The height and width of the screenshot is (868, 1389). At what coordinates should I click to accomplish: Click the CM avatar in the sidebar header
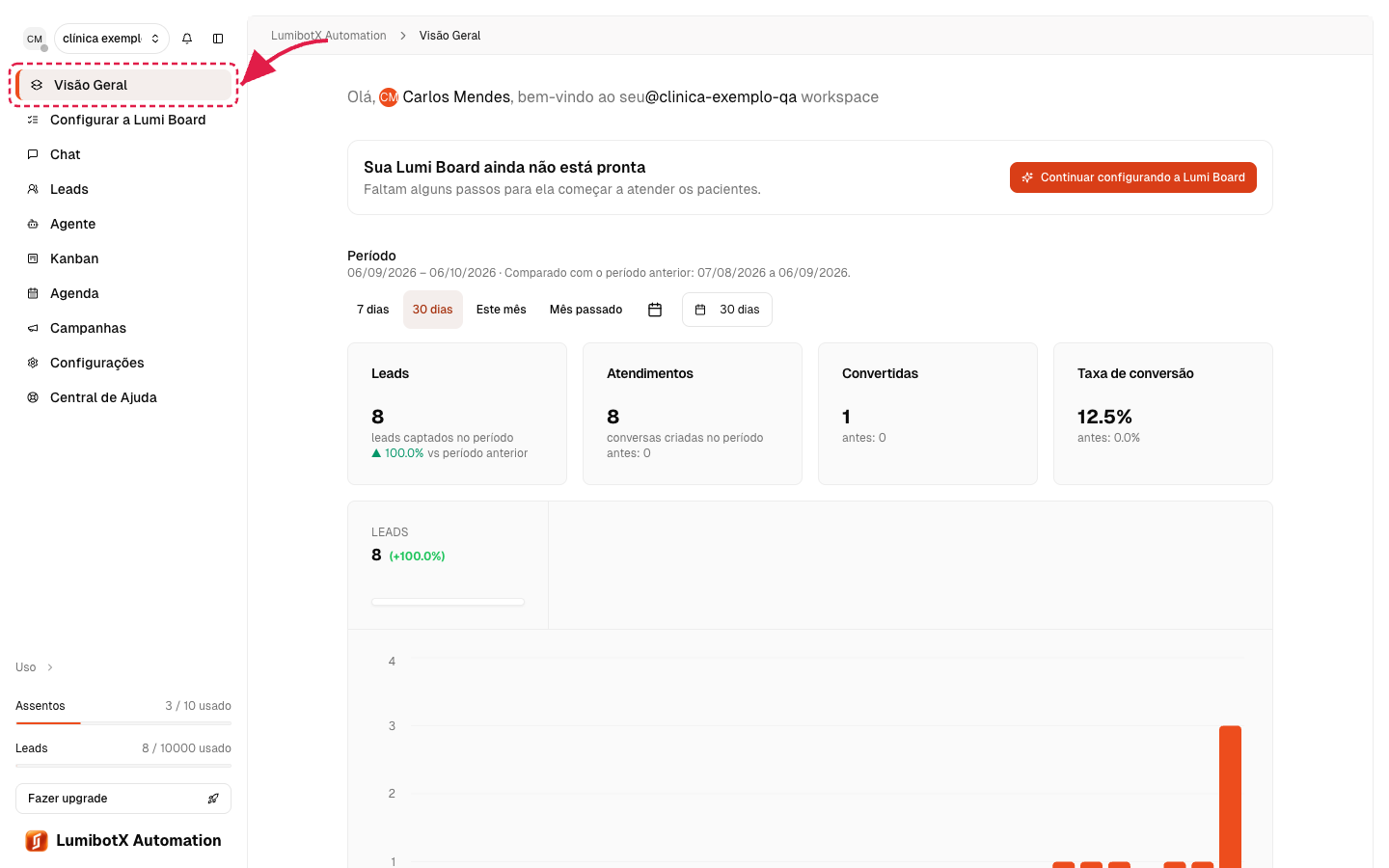(x=35, y=39)
